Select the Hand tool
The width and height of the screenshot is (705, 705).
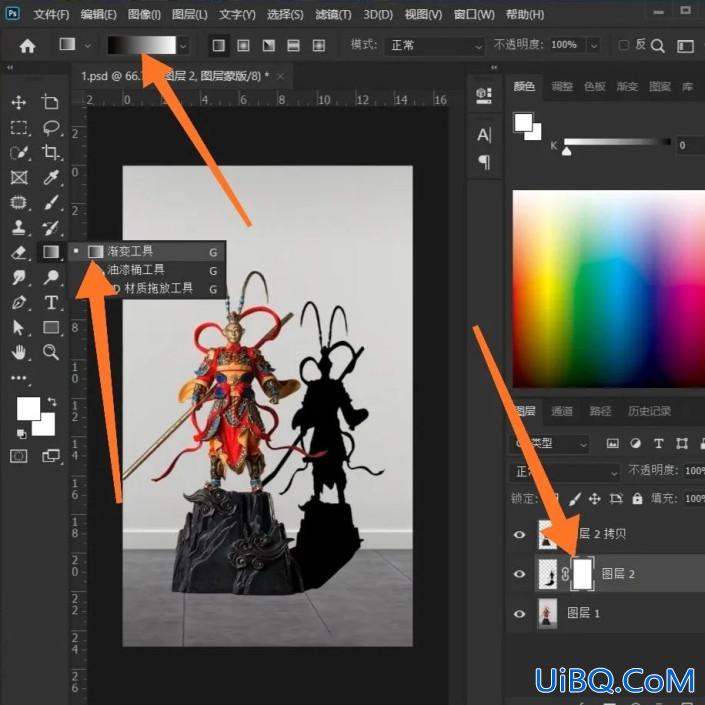point(18,352)
